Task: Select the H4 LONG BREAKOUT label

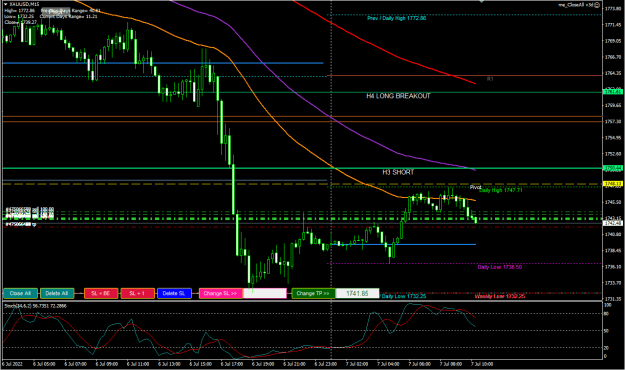Action: tap(398, 96)
